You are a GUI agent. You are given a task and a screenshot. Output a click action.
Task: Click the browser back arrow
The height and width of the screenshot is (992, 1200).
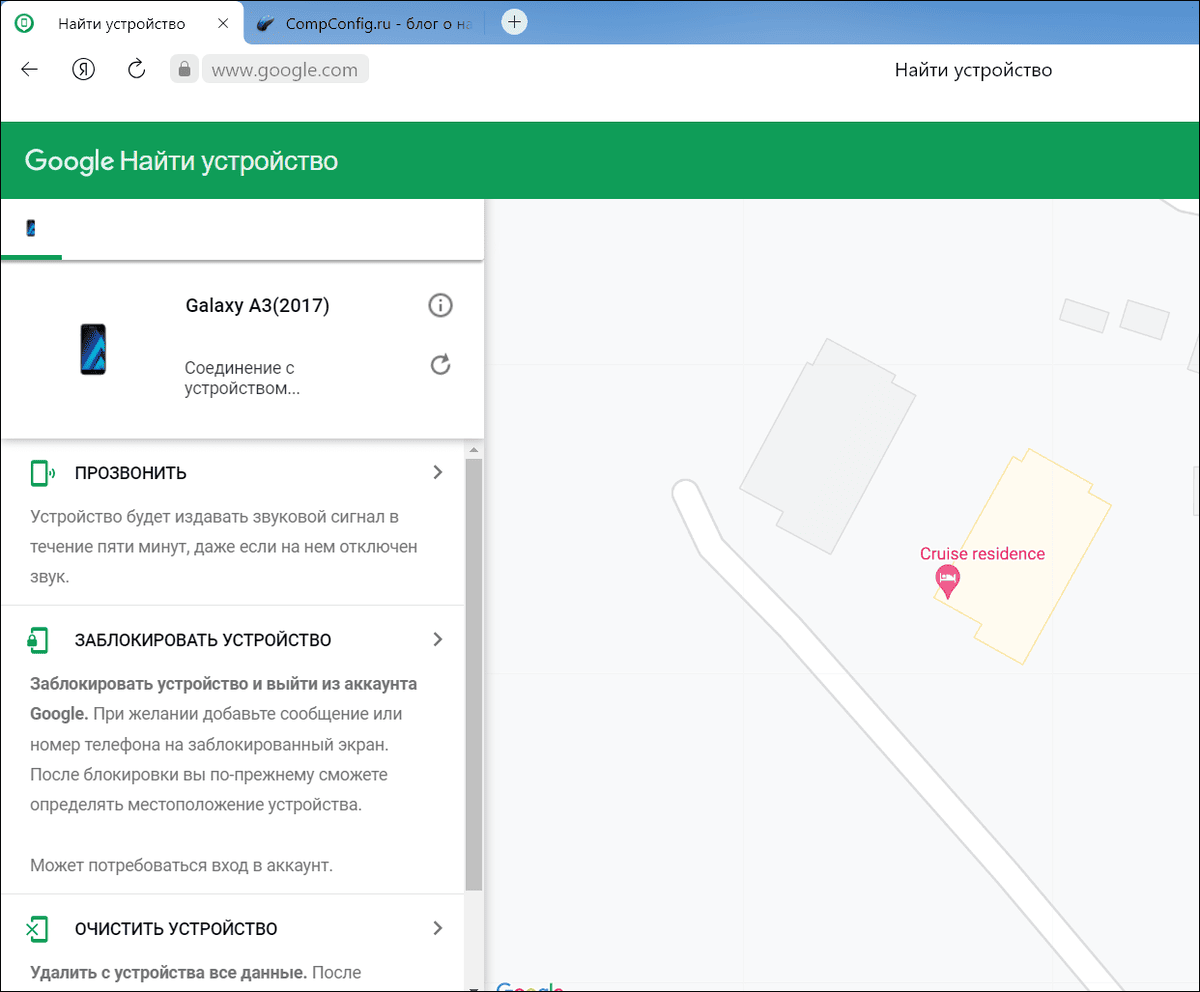(x=30, y=69)
